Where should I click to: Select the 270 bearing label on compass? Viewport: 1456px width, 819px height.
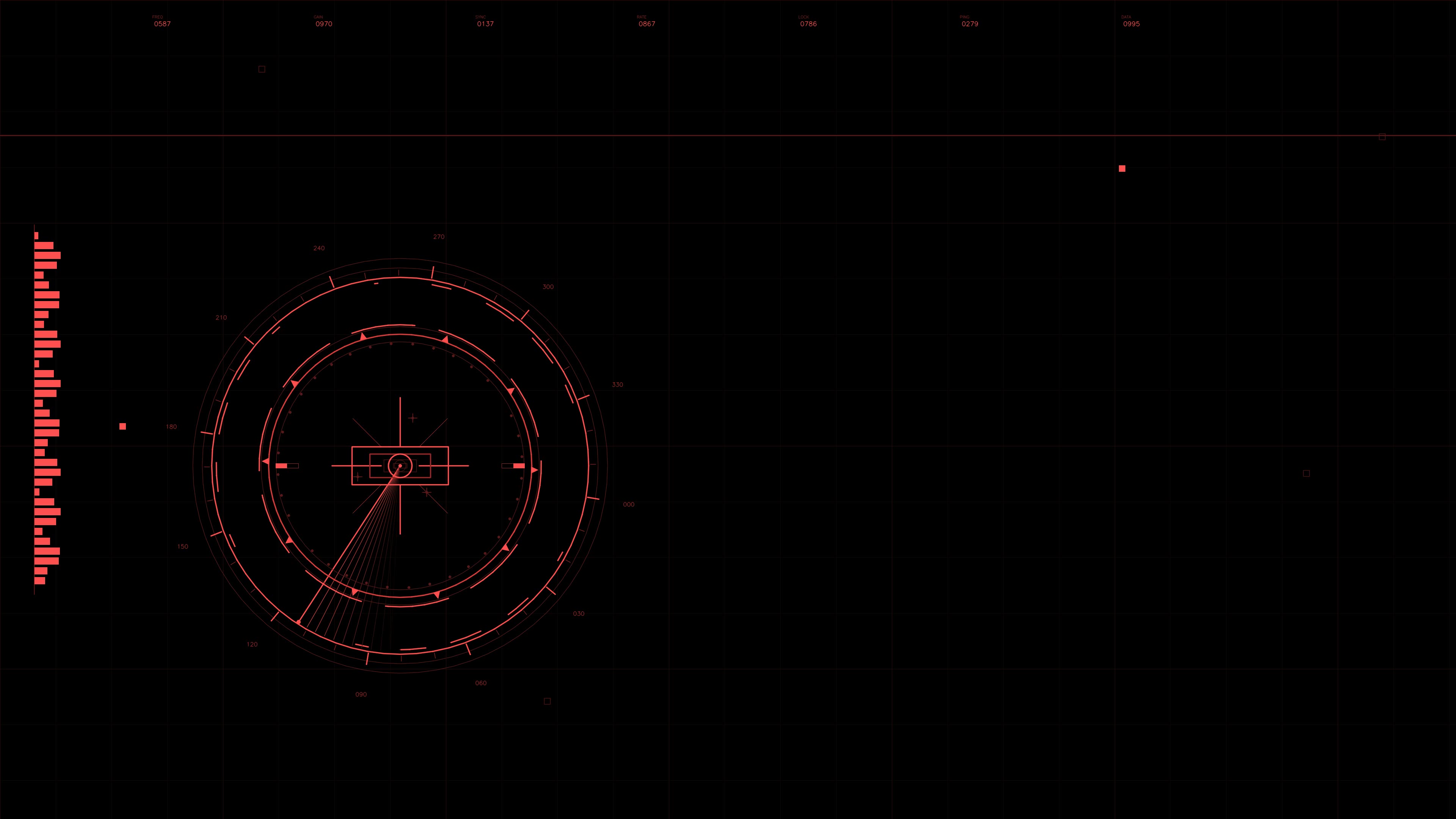pos(439,237)
